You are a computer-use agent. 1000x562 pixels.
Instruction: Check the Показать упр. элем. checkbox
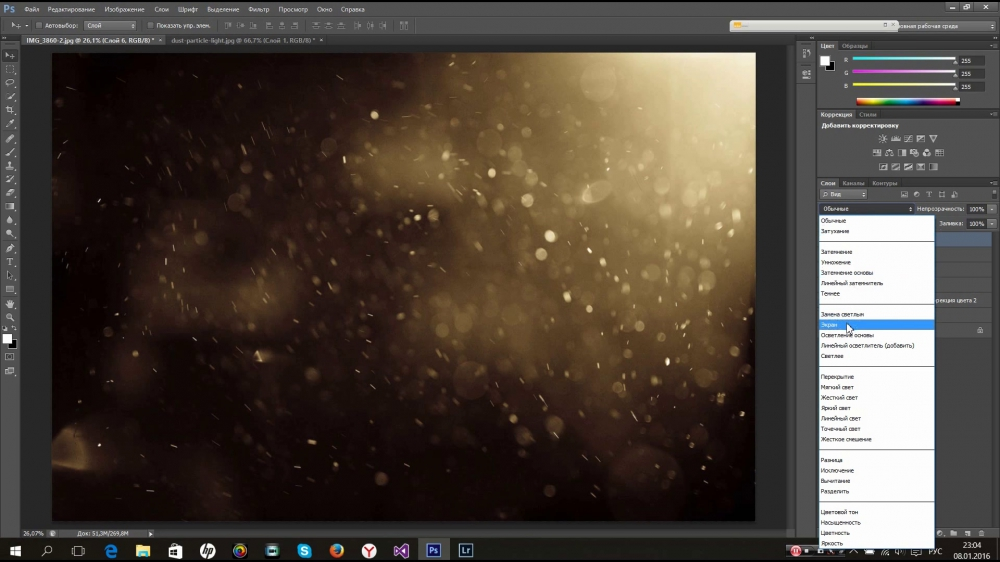tap(150, 25)
